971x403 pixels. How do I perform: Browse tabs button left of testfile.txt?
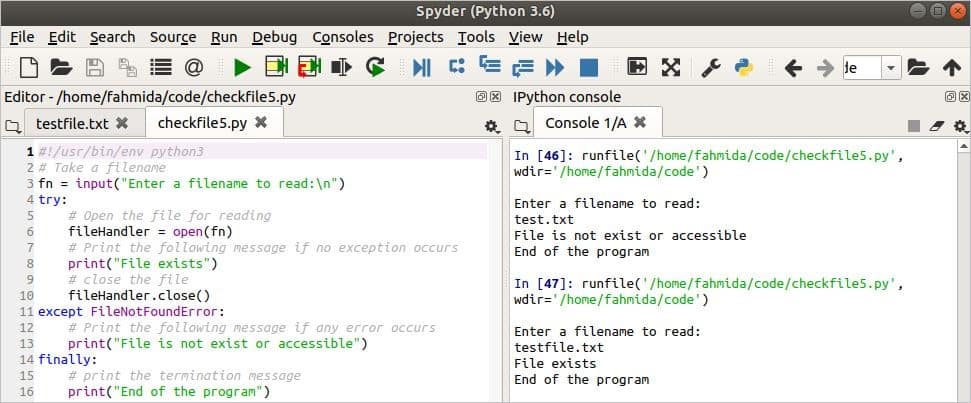tap(12, 126)
